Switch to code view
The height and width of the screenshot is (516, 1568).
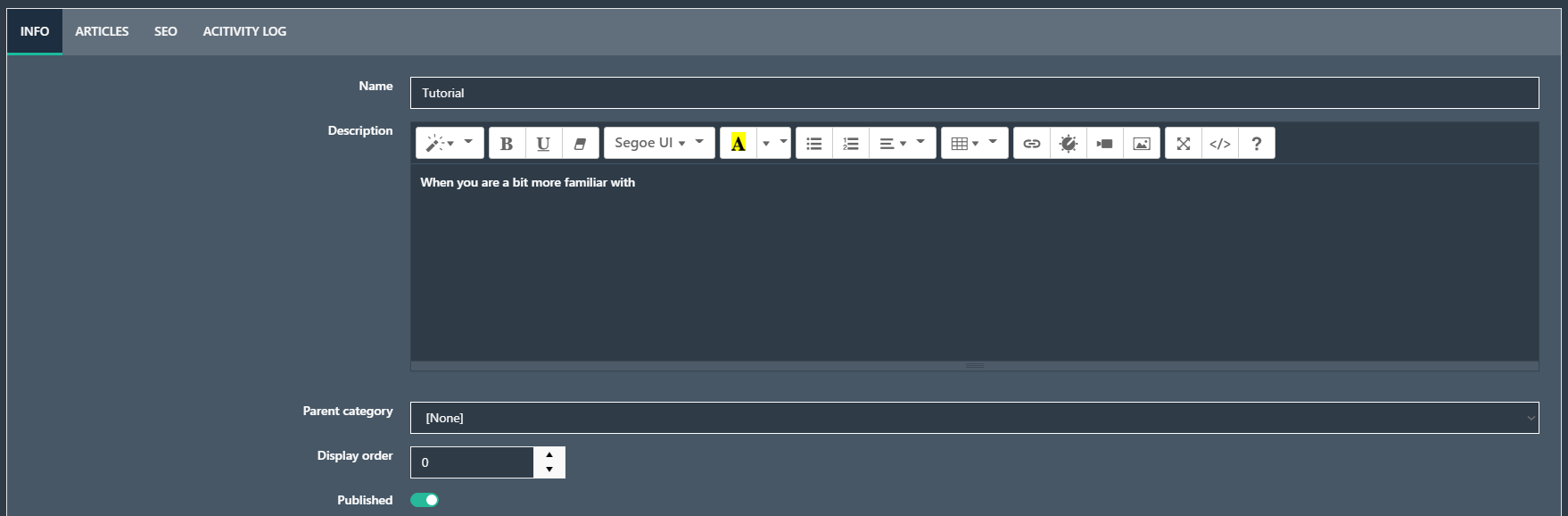click(1219, 143)
